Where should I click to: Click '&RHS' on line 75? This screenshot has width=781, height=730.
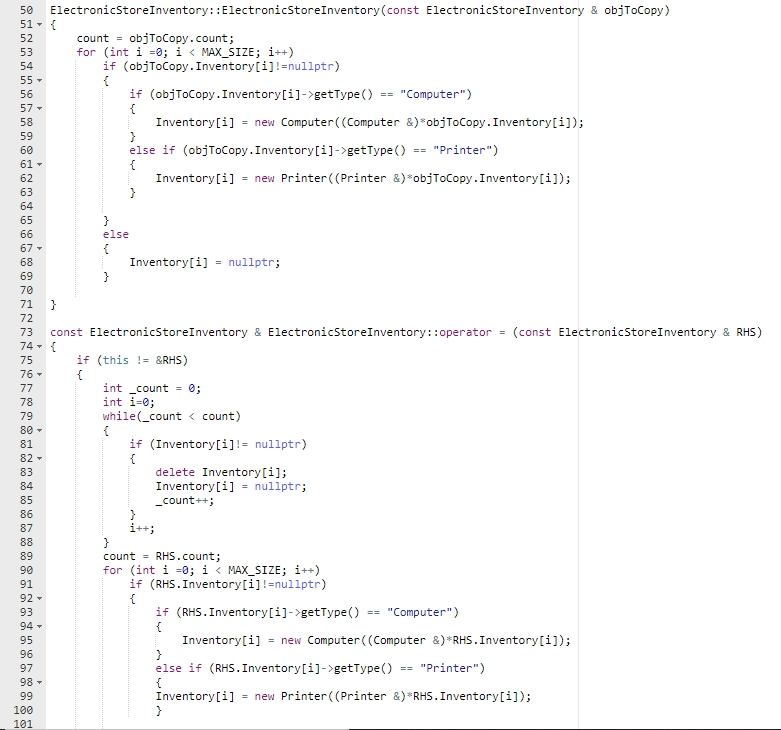168,360
